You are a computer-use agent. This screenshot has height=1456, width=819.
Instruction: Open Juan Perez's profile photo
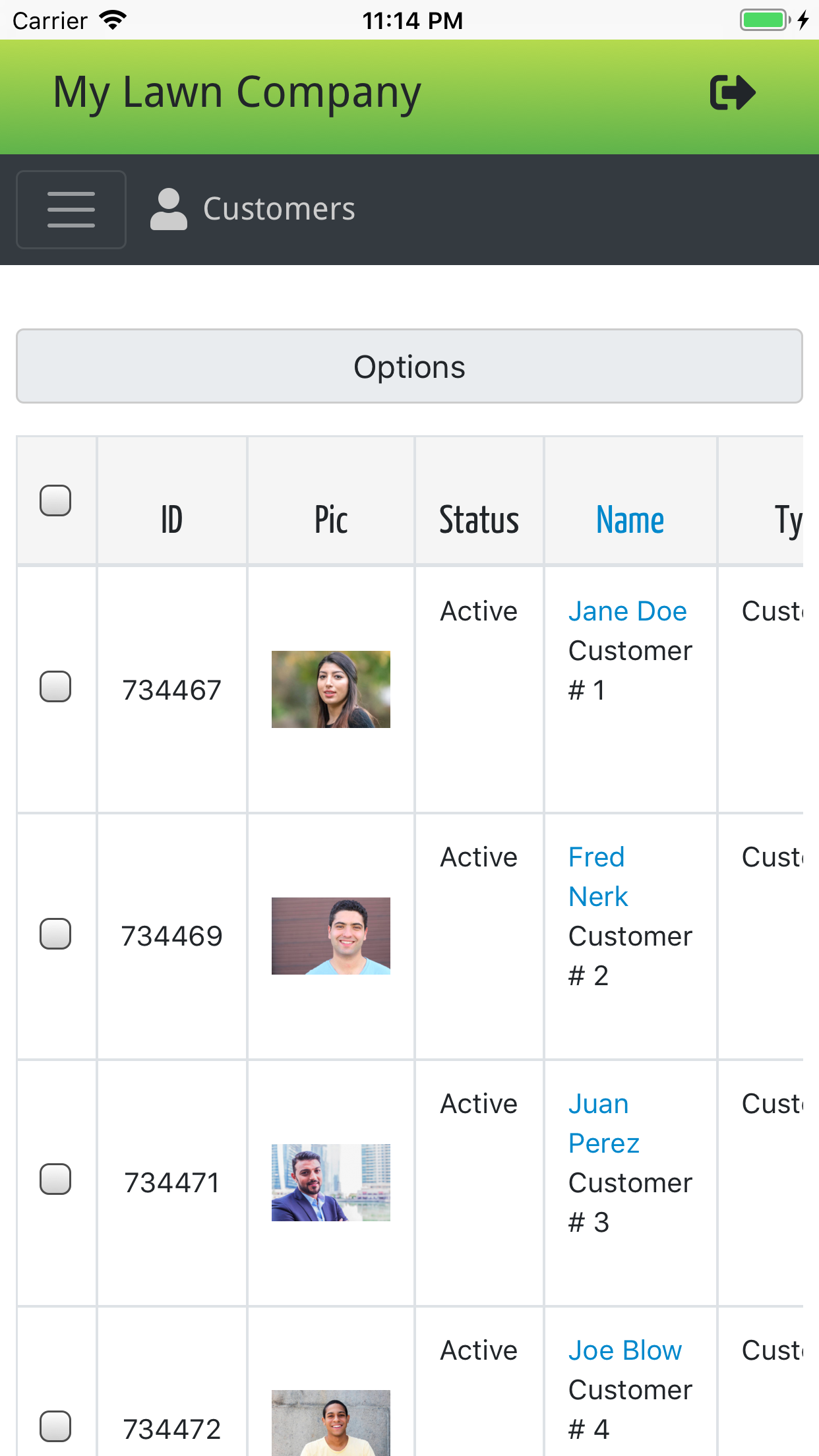pos(330,1182)
